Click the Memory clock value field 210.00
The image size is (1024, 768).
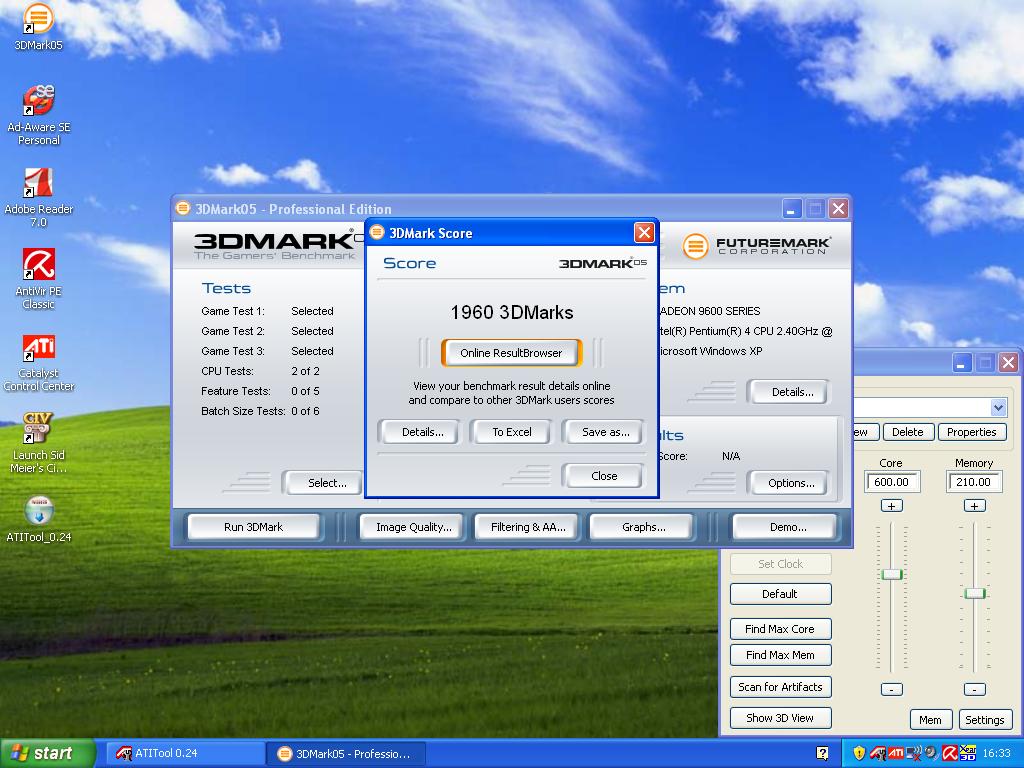click(x=974, y=482)
